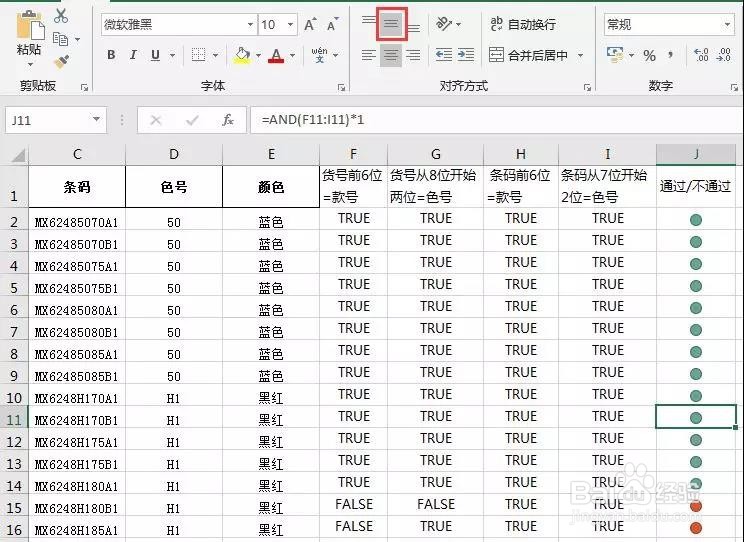744x542 pixels.
Task: Set bottom vertical alignment
Action: [x=414, y=28]
